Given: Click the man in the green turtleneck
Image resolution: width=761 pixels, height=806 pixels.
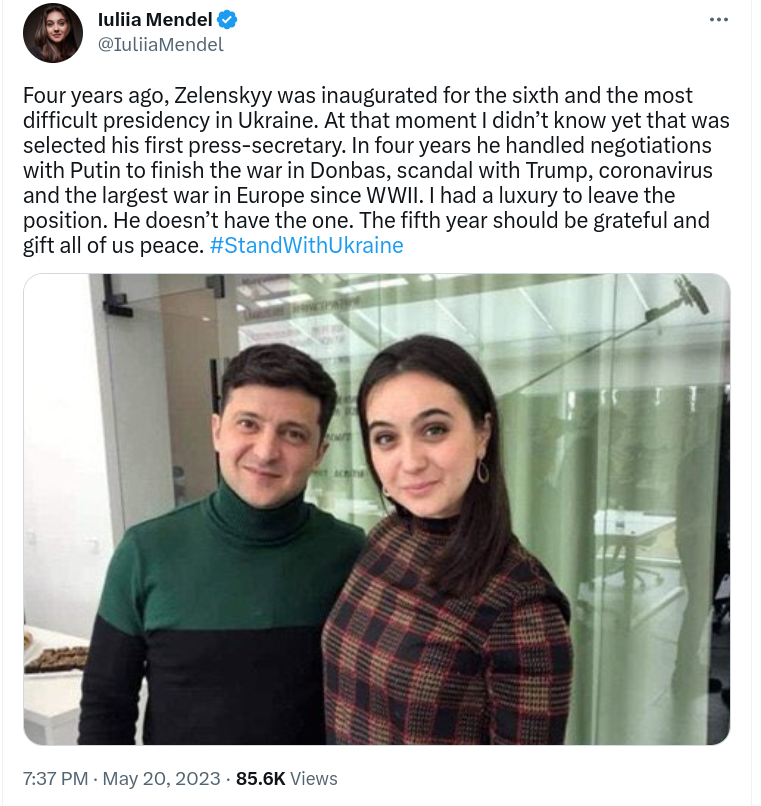Looking at the screenshot, I should [x=221, y=545].
